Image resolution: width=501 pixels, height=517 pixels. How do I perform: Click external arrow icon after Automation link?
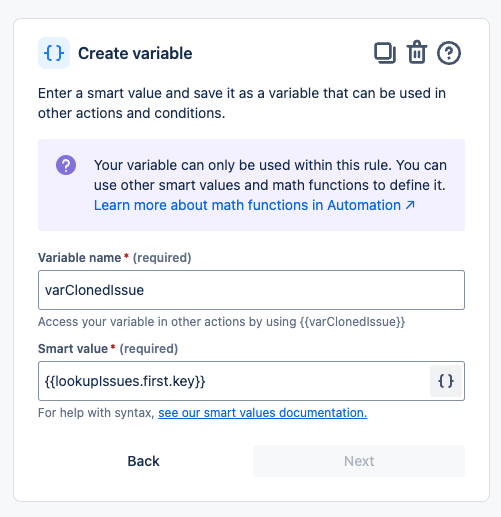(410, 205)
